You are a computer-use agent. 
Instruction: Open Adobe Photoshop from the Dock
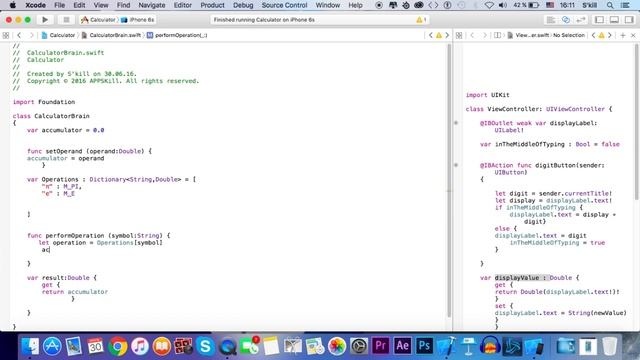[x=424, y=346]
